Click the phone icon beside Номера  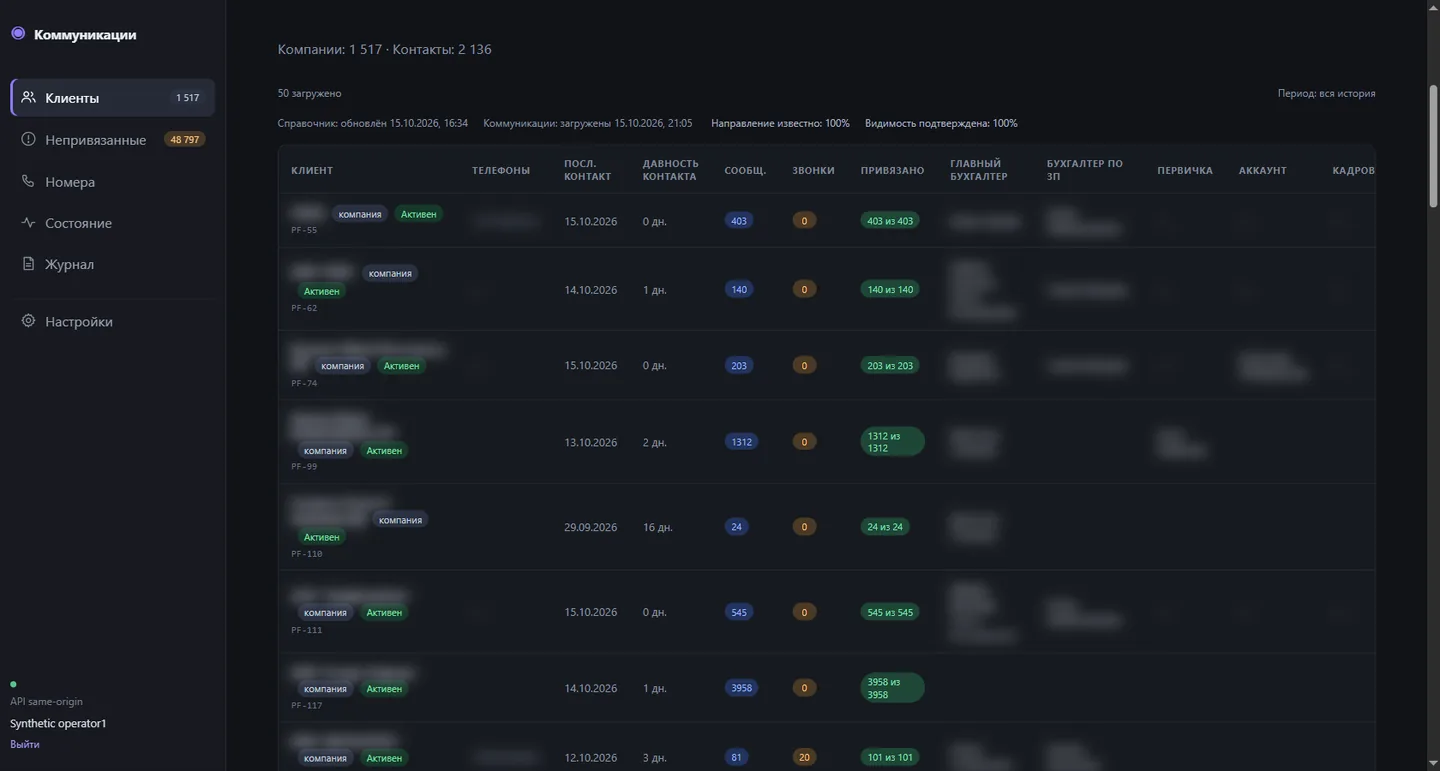(28, 181)
